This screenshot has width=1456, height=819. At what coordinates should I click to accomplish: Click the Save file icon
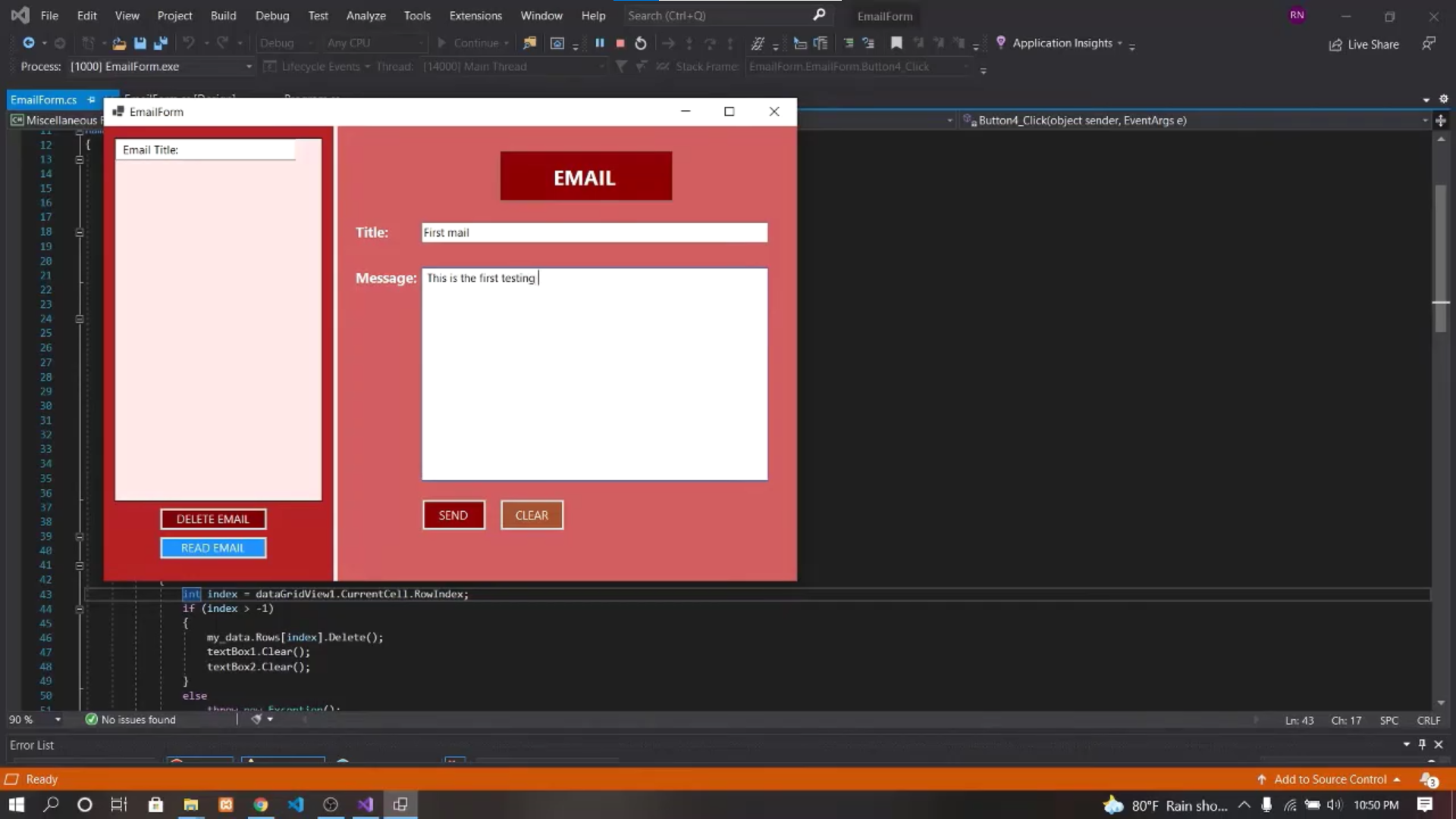coord(140,43)
